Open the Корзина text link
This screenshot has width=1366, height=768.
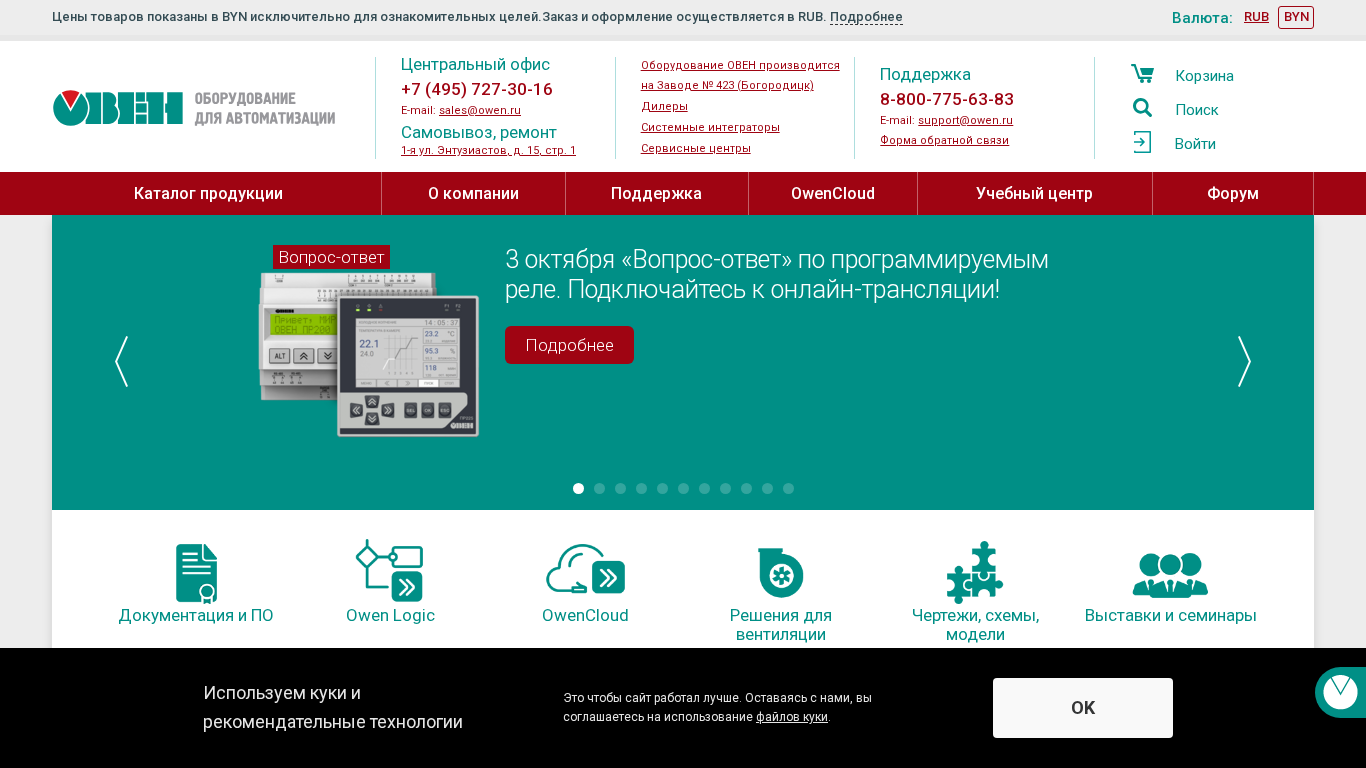tap(1204, 76)
